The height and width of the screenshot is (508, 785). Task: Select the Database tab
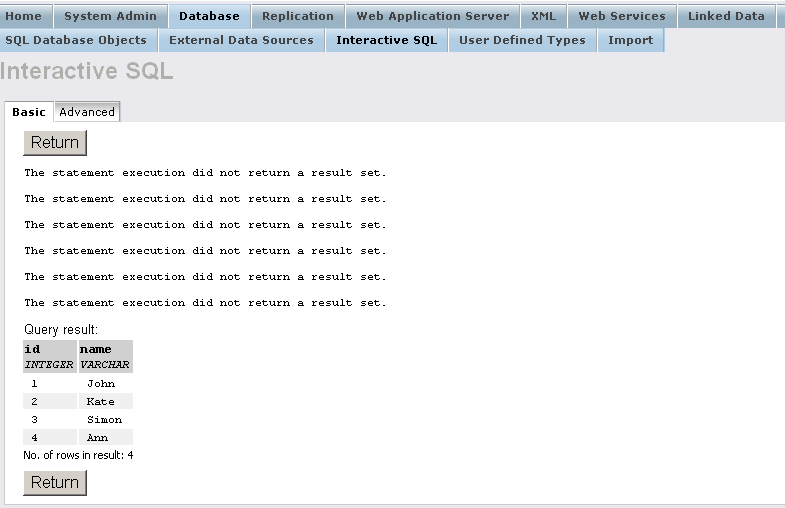[x=209, y=16]
